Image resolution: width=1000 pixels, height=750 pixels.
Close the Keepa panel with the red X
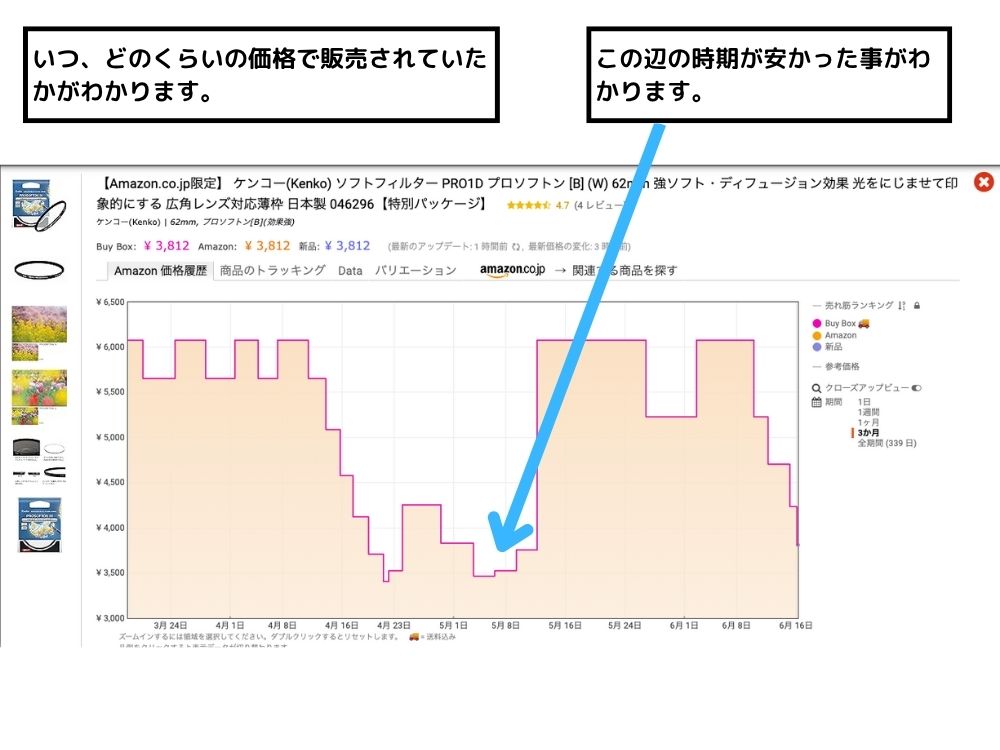pos(983,182)
